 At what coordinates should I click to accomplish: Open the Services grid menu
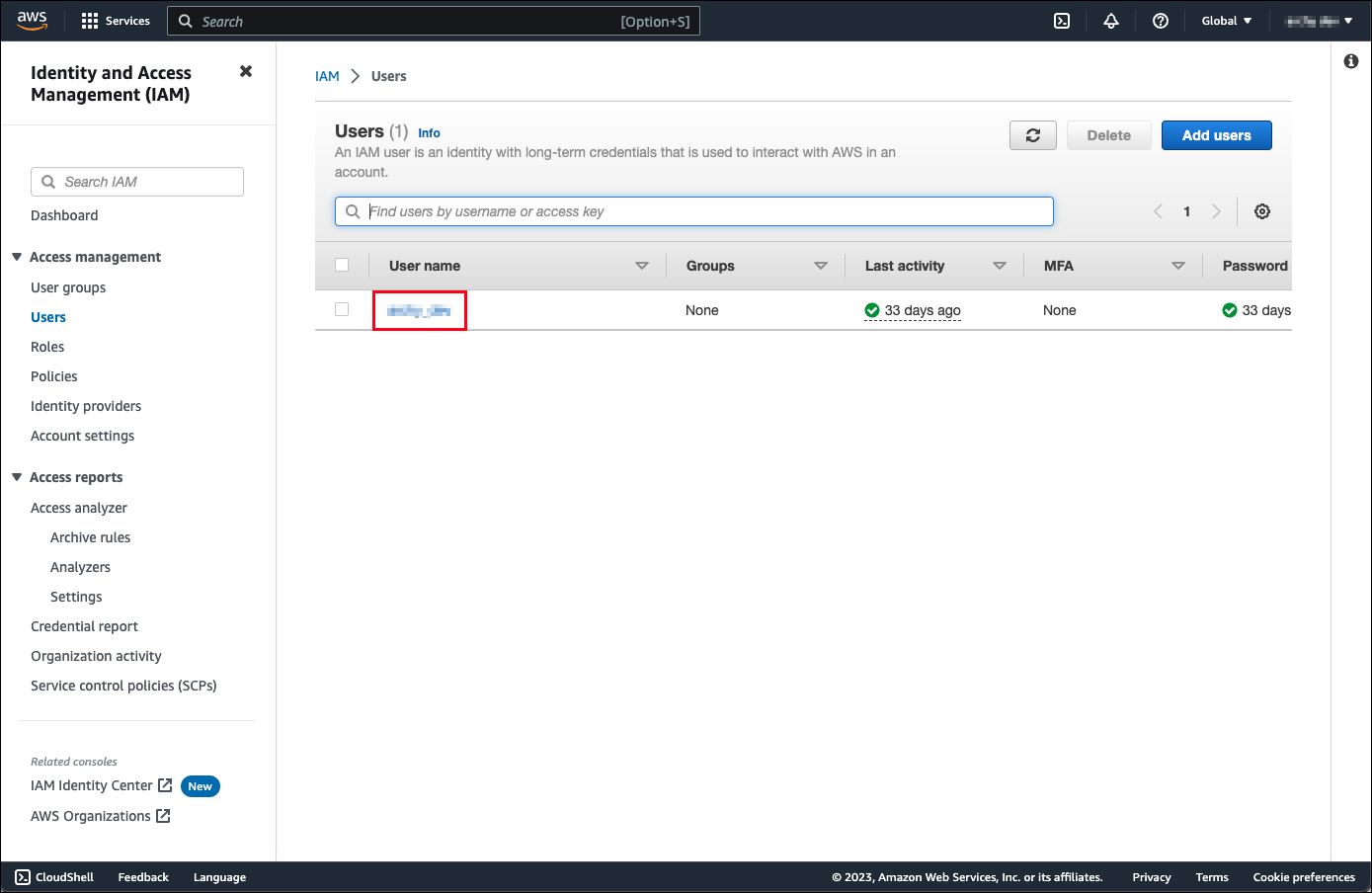pyautogui.click(x=116, y=21)
